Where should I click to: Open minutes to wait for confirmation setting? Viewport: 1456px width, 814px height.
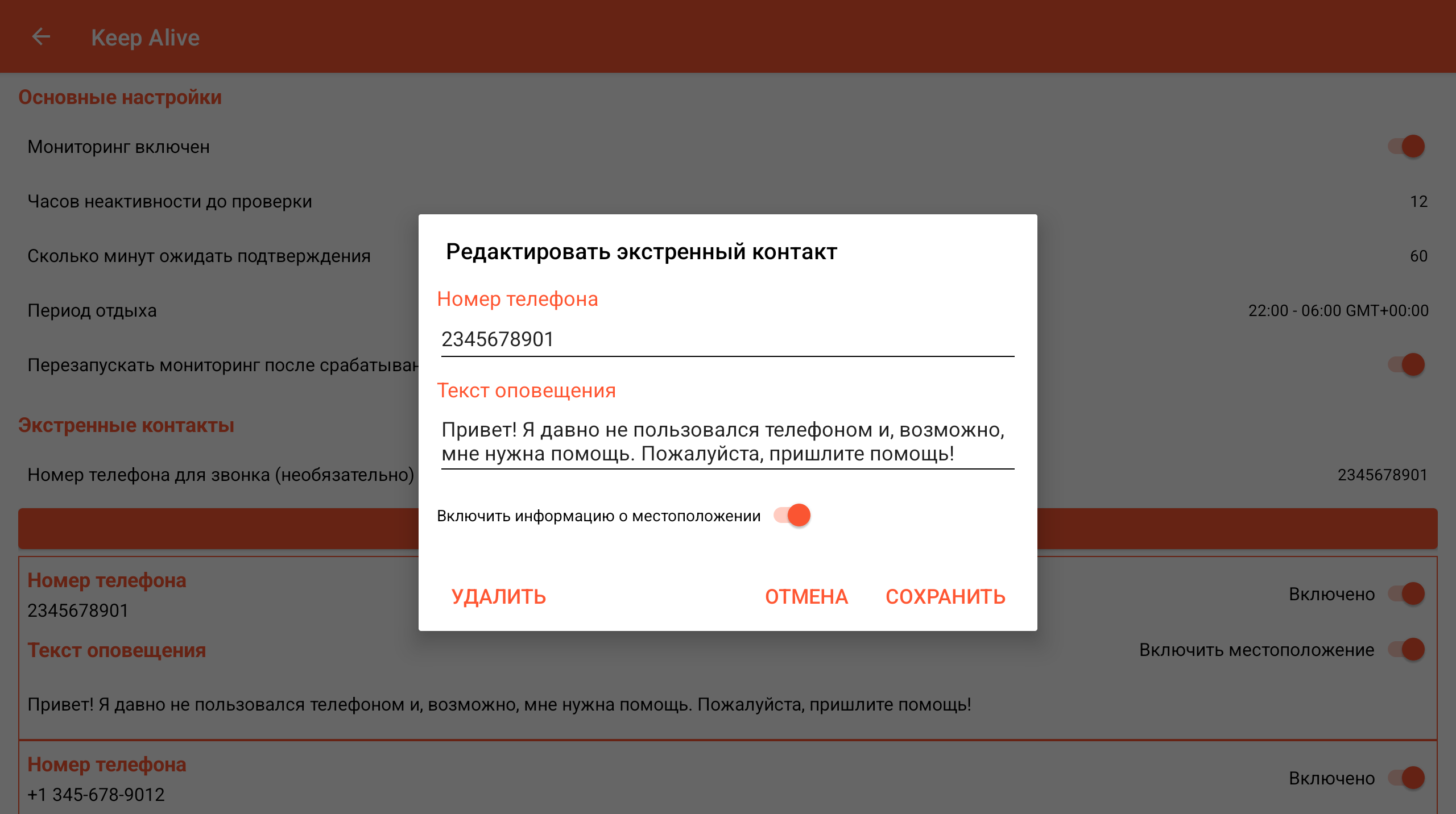199,256
